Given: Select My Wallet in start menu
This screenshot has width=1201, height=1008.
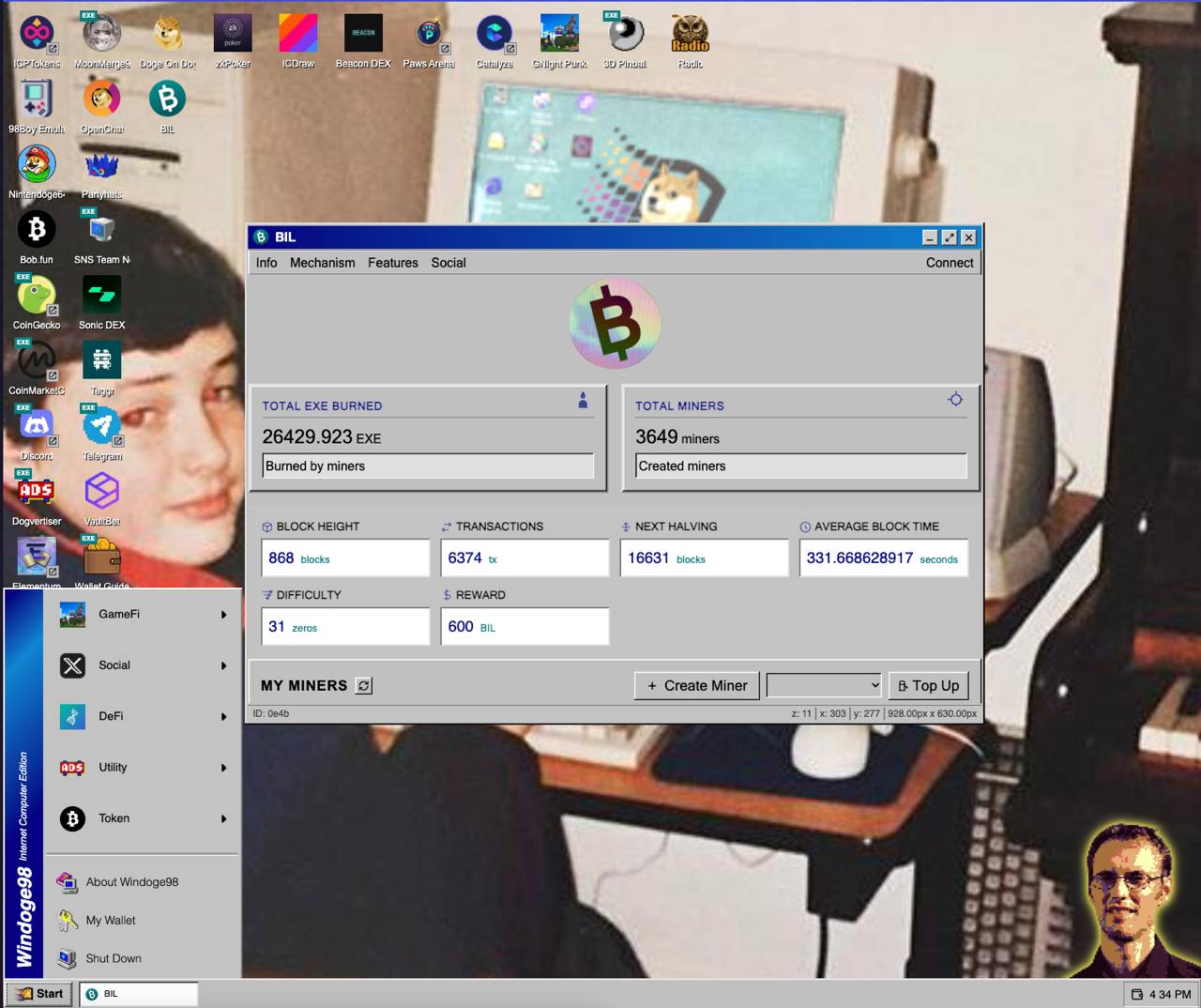Looking at the screenshot, I should pos(111,921).
